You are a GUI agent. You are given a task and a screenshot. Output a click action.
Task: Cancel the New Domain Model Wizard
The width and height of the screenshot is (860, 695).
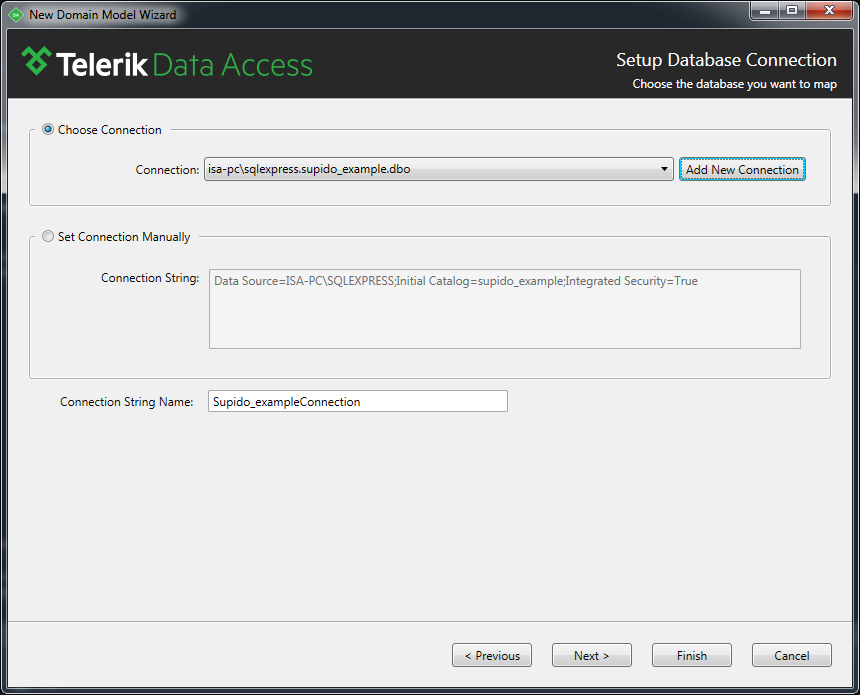791,655
